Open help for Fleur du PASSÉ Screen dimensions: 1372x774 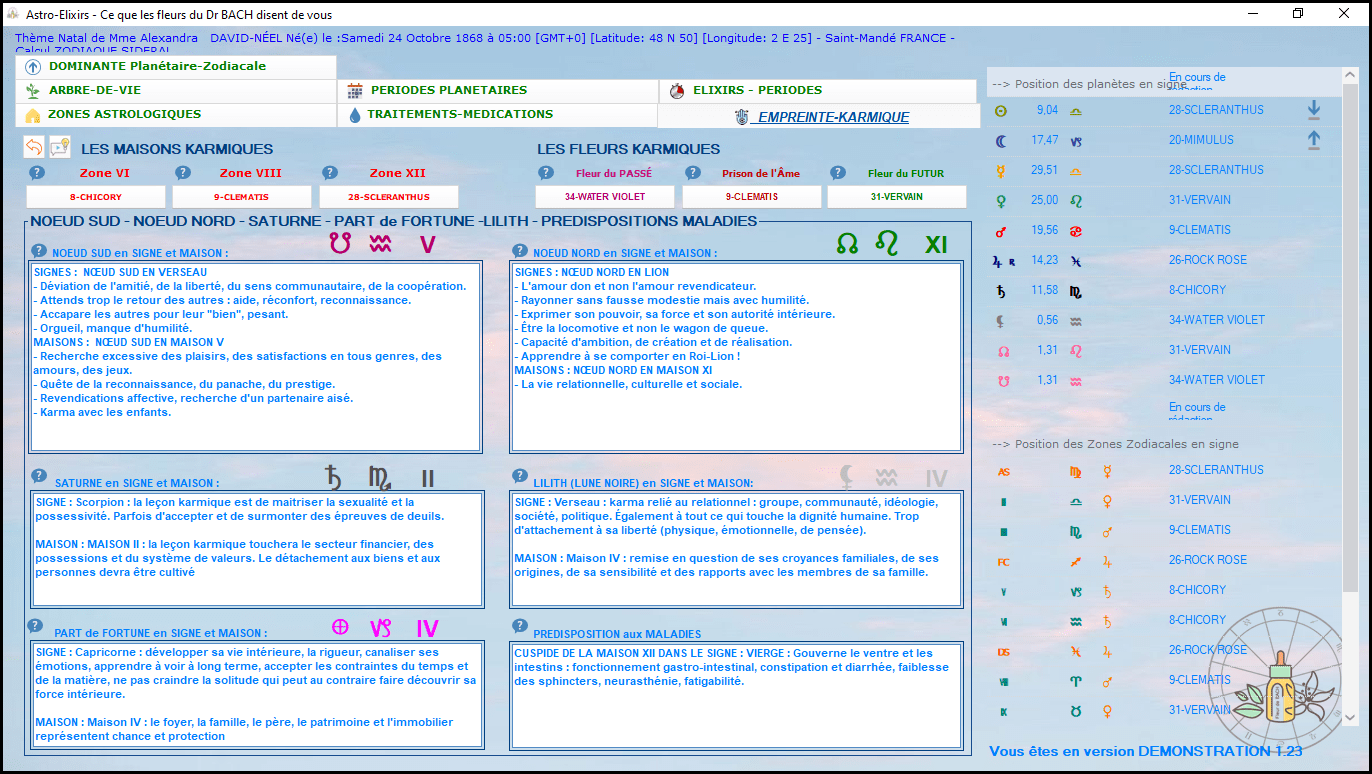pyautogui.click(x=545, y=173)
